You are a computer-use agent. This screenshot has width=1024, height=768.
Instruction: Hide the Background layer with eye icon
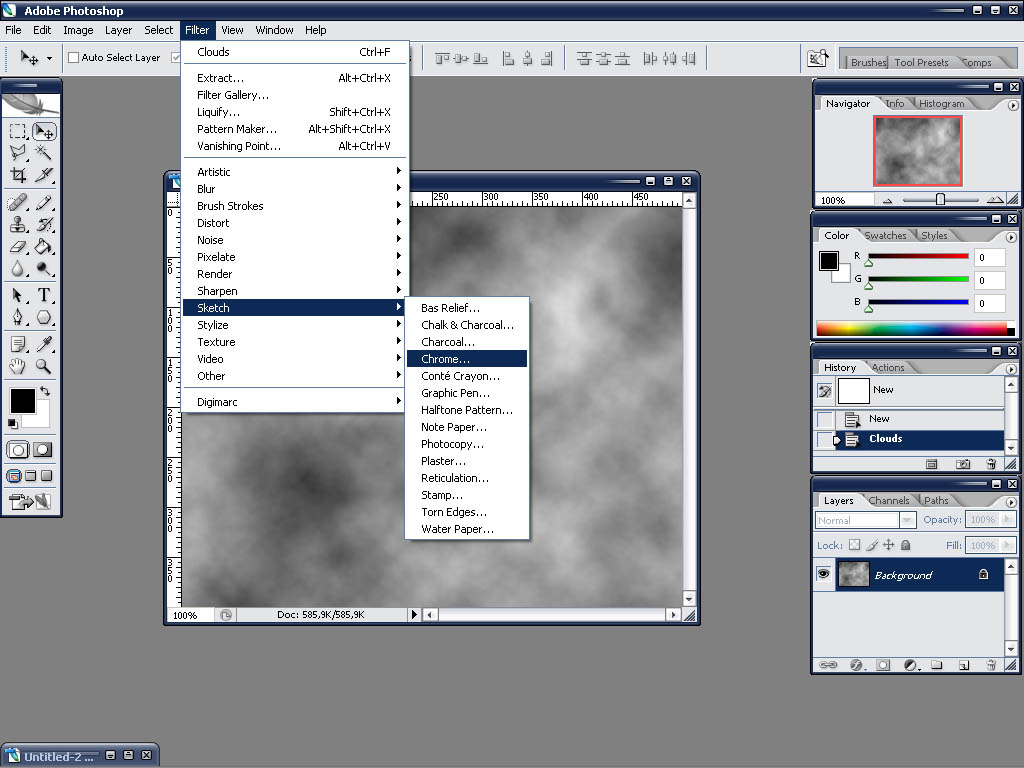pyautogui.click(x=824, y=574)
